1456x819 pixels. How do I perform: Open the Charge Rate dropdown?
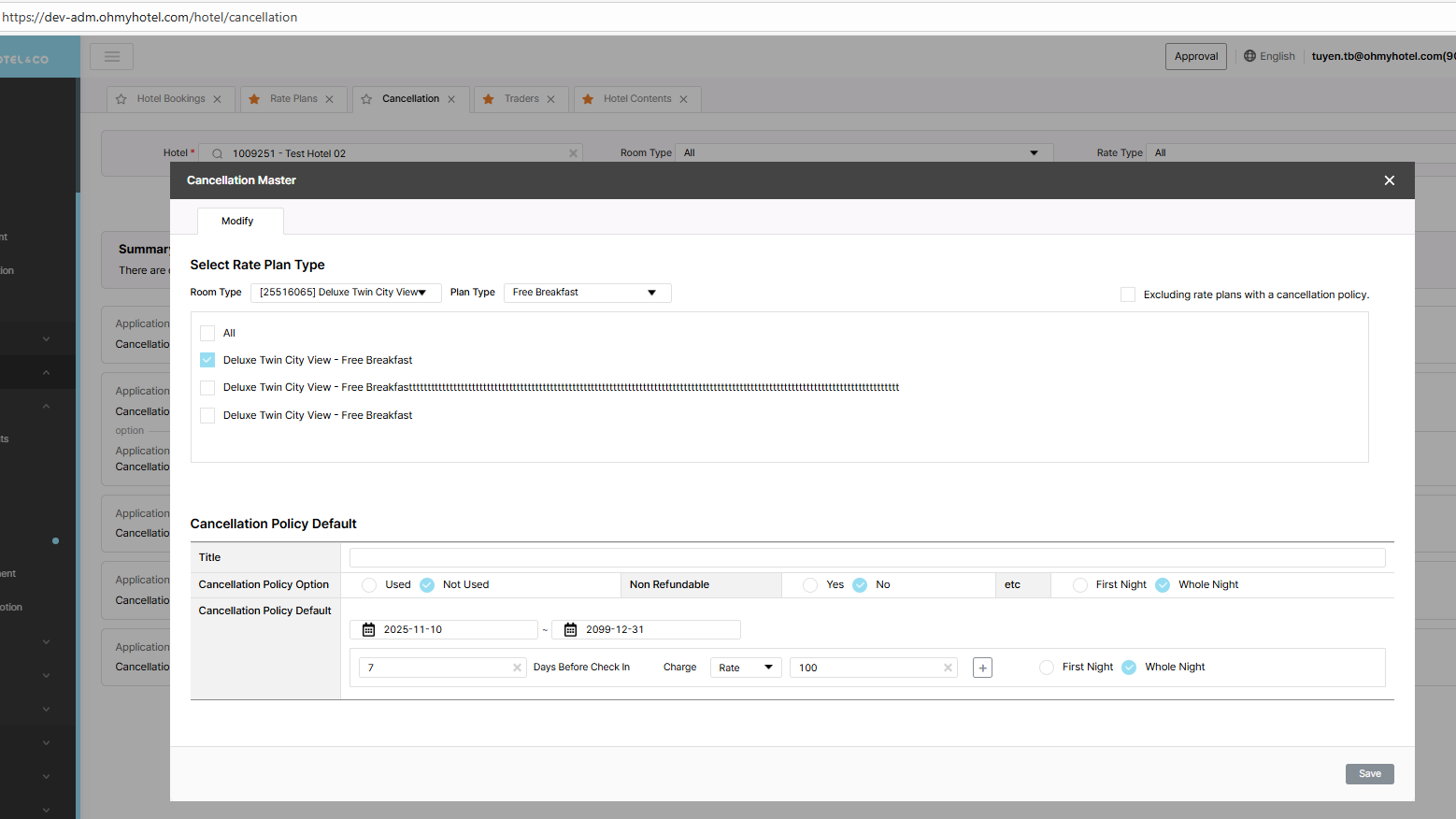[745, 668]
